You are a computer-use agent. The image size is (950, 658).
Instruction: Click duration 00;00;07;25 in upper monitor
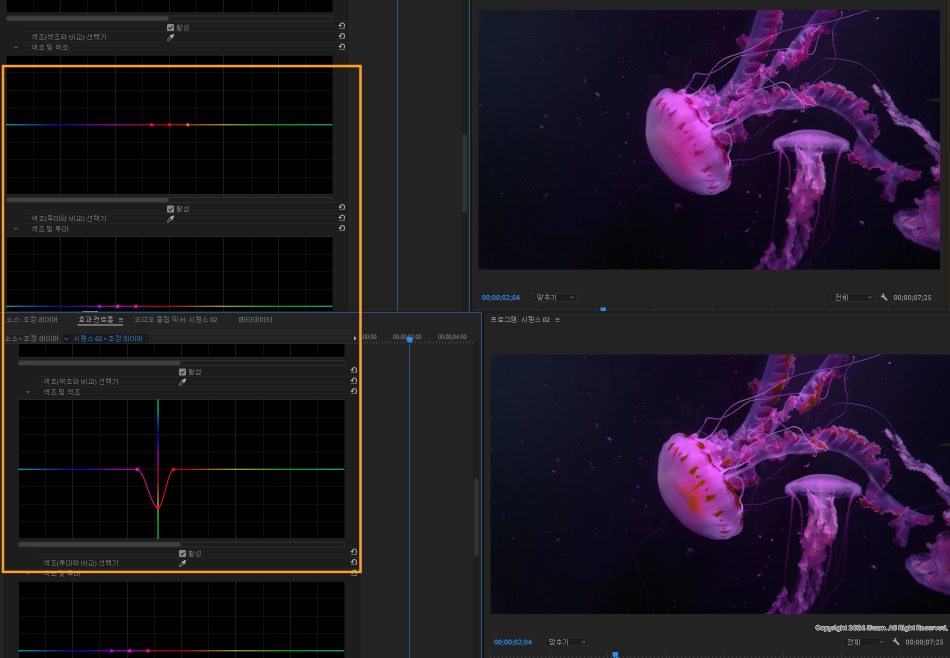coord(912,297)
